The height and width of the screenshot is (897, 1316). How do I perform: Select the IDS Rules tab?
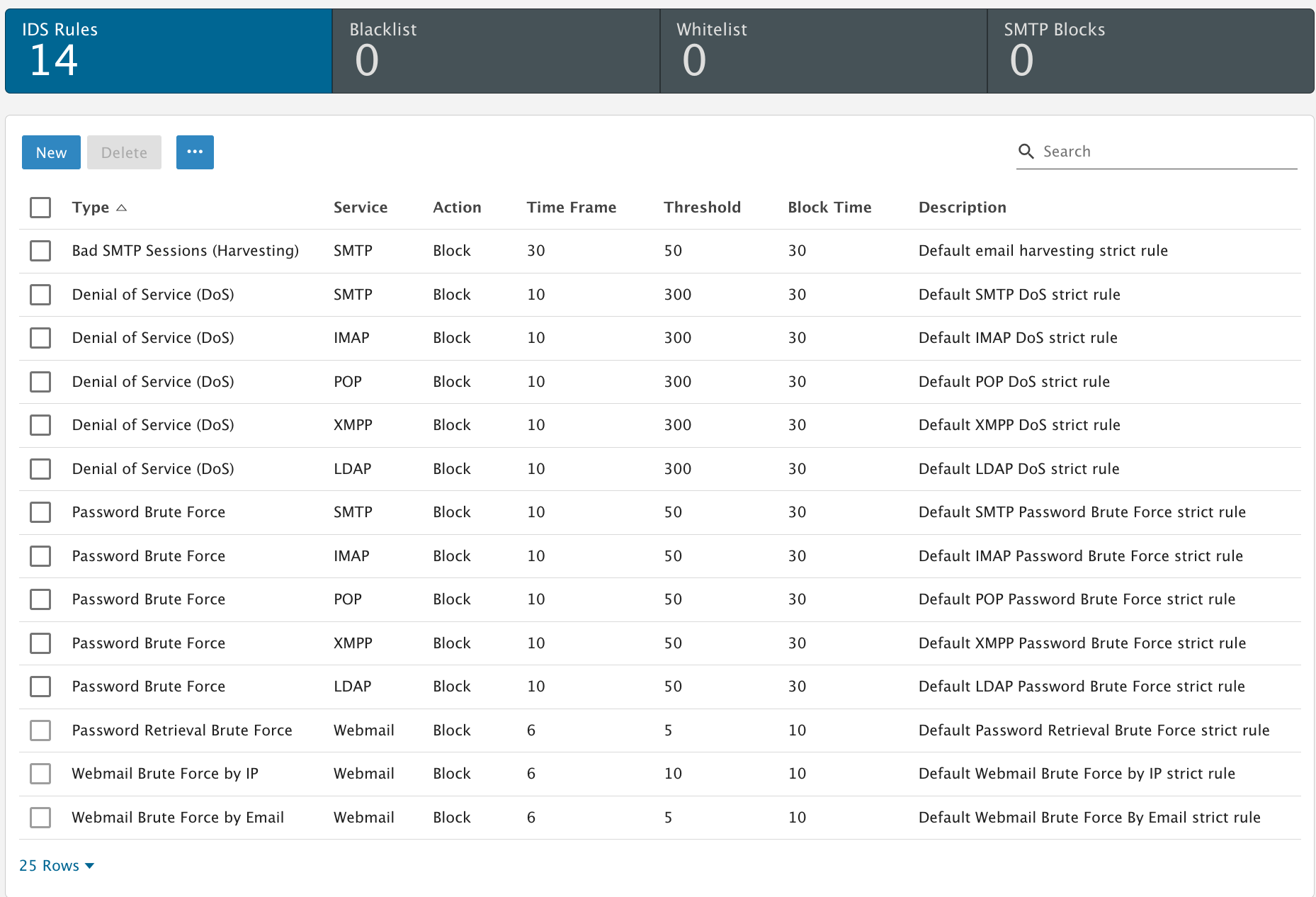pyautogui.click(x=169, y=51)
